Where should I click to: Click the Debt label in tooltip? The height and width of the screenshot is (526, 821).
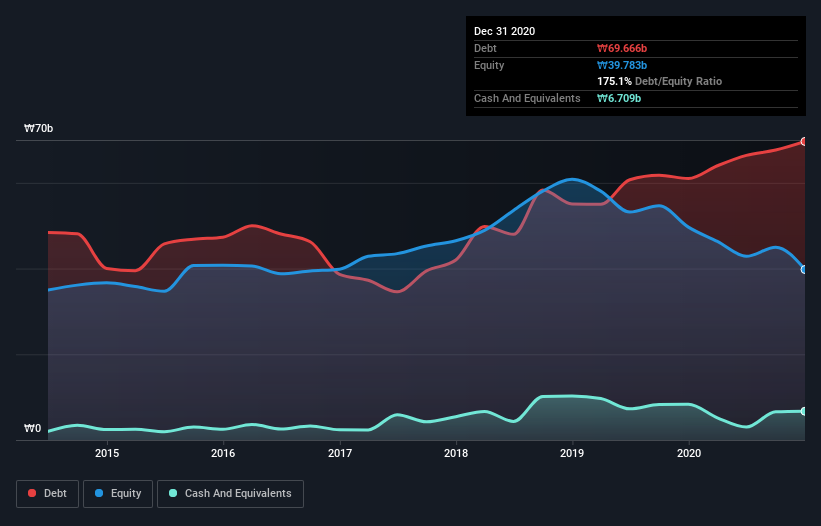click(x=485, y=48)
